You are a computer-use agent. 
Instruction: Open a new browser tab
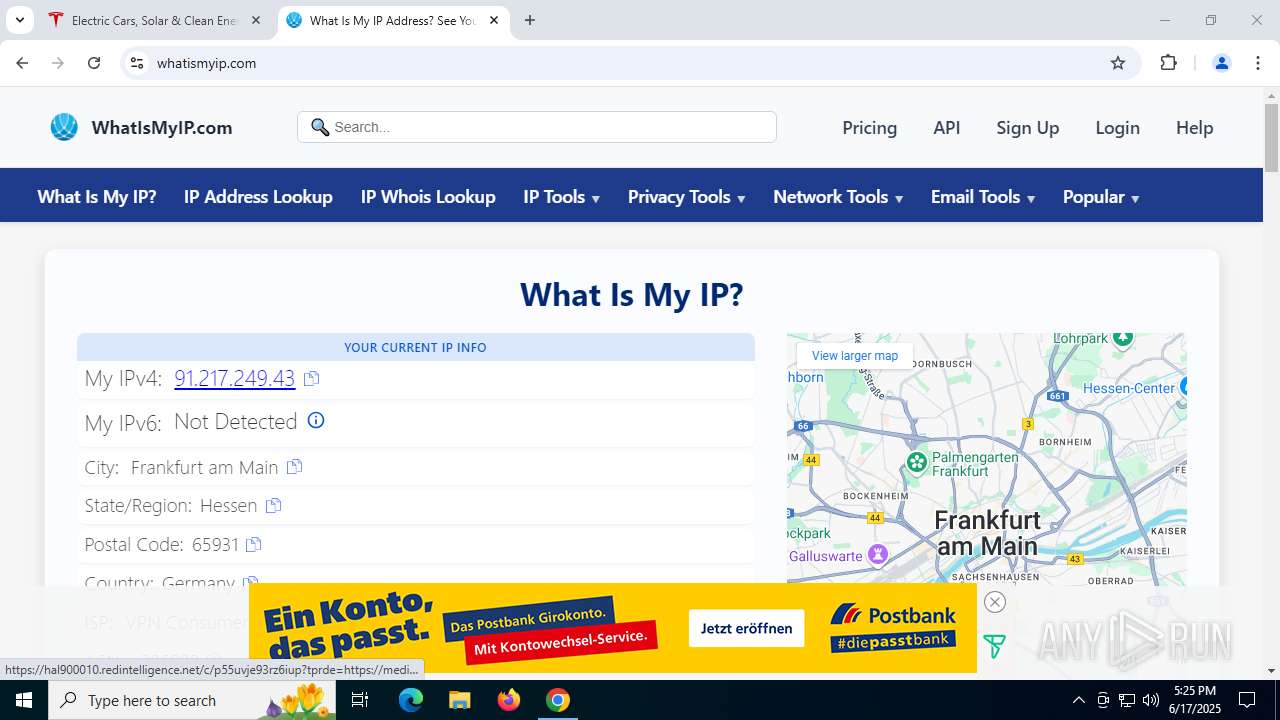530,20
